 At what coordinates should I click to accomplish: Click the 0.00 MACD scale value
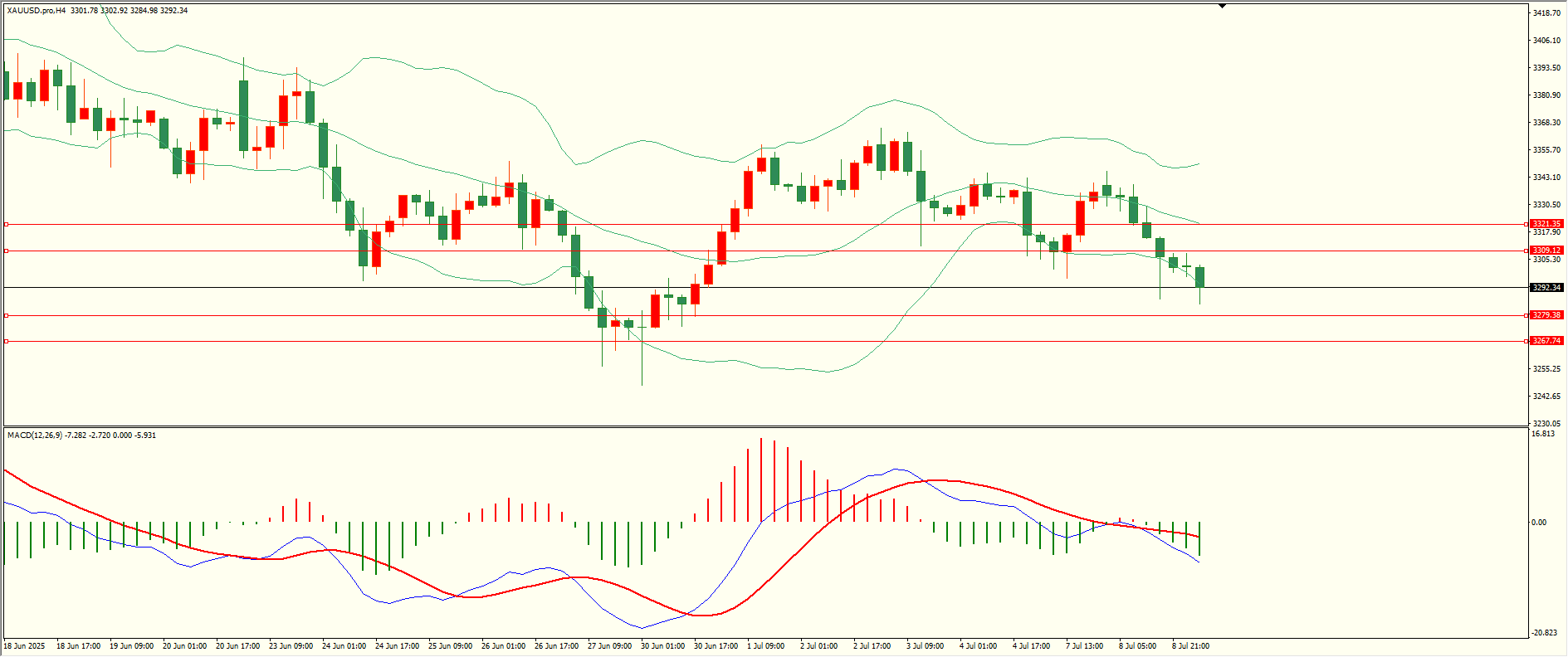(1540, 523)
